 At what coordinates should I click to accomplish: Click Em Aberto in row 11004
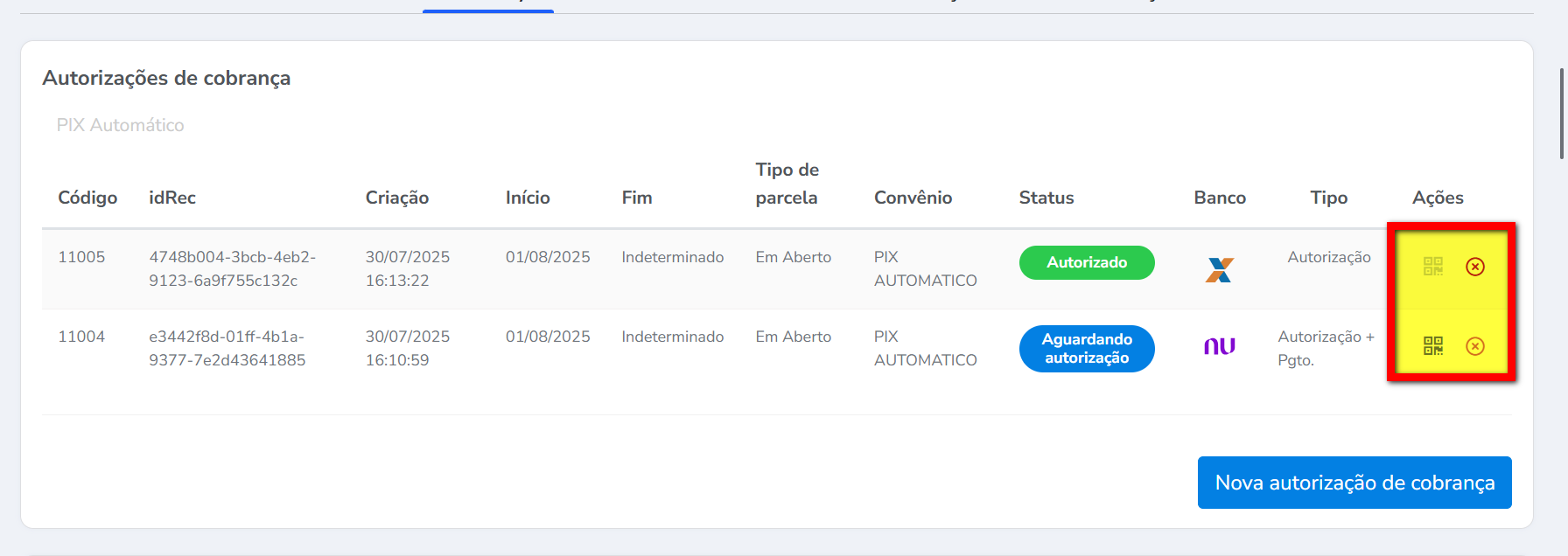(794, 337)
